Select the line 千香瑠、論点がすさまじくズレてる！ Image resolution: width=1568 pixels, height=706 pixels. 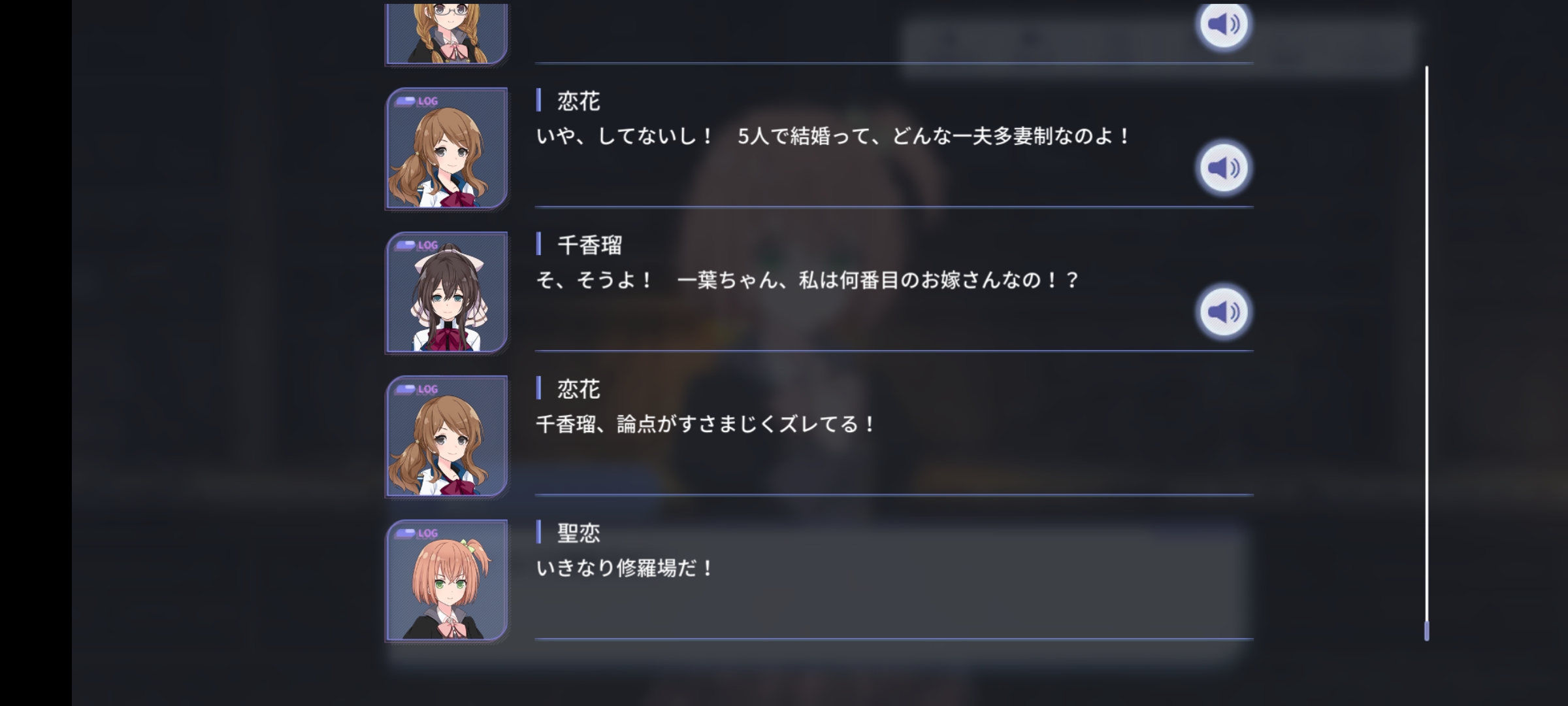pyautogui.click(x=706, y=424)
